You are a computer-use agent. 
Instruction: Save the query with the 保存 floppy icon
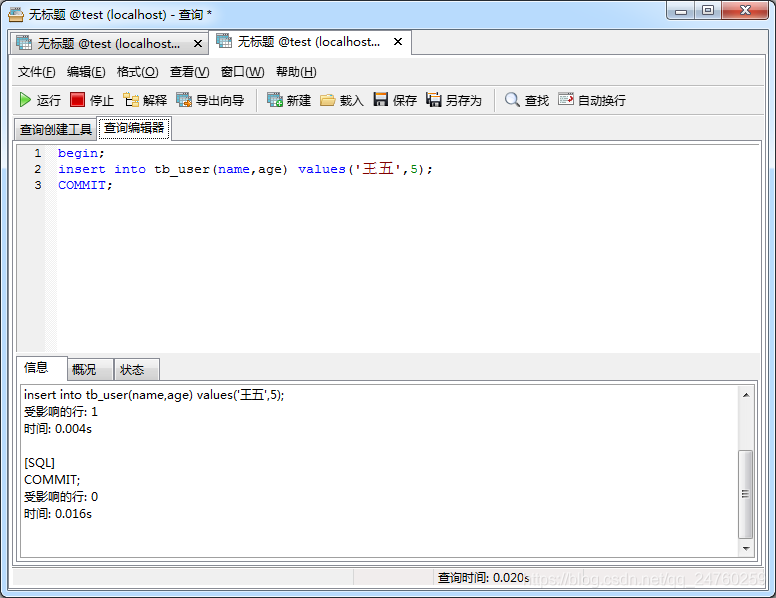[381, 100]
